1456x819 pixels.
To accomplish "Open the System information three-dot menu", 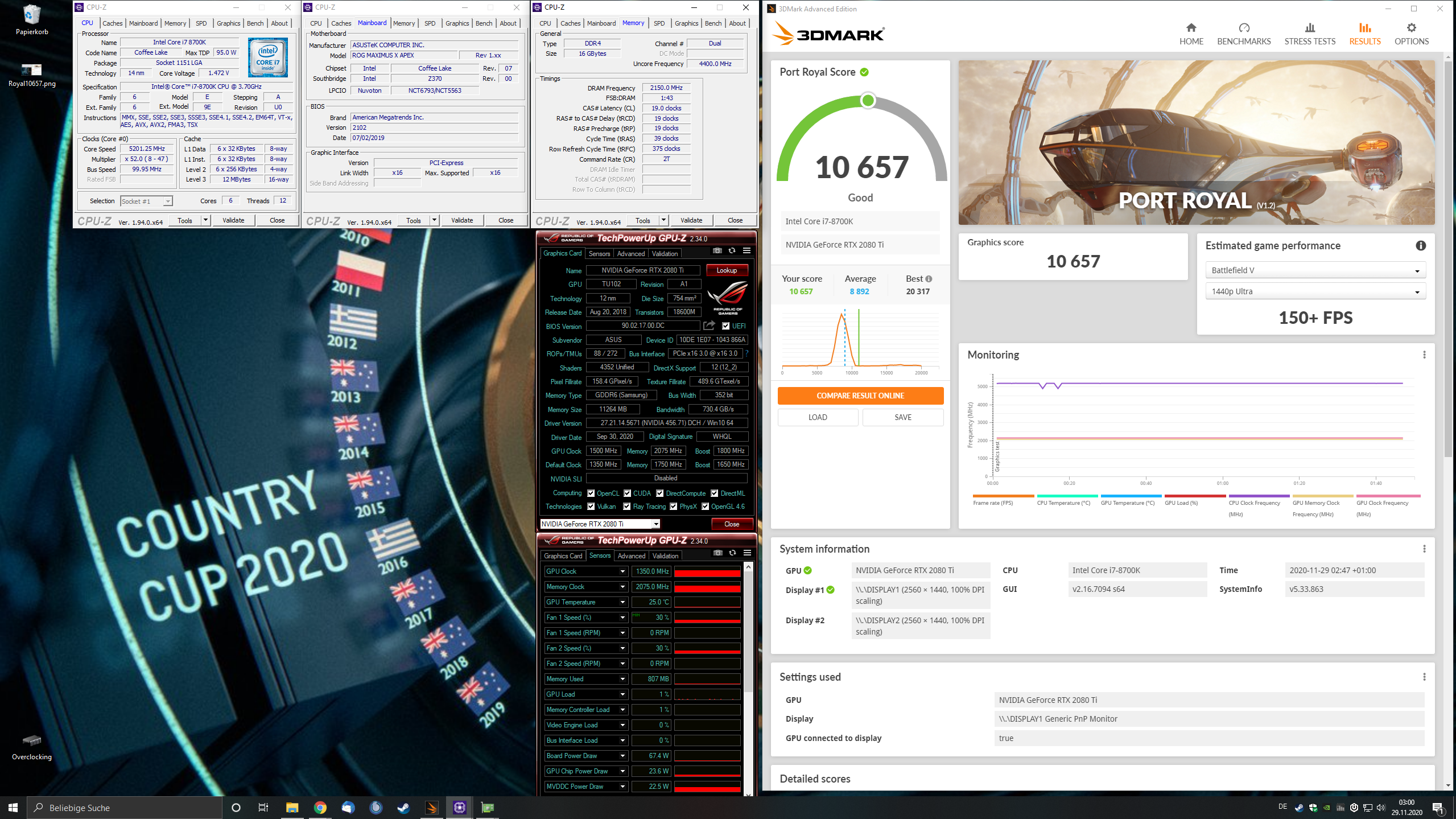I will (x=1424, y=549).
